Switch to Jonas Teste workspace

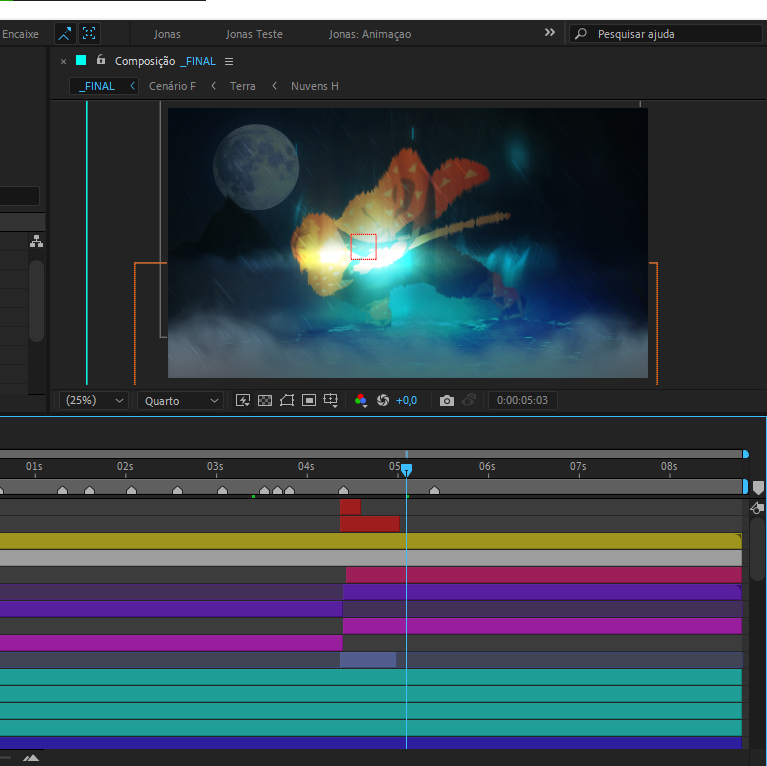(254, 34)
